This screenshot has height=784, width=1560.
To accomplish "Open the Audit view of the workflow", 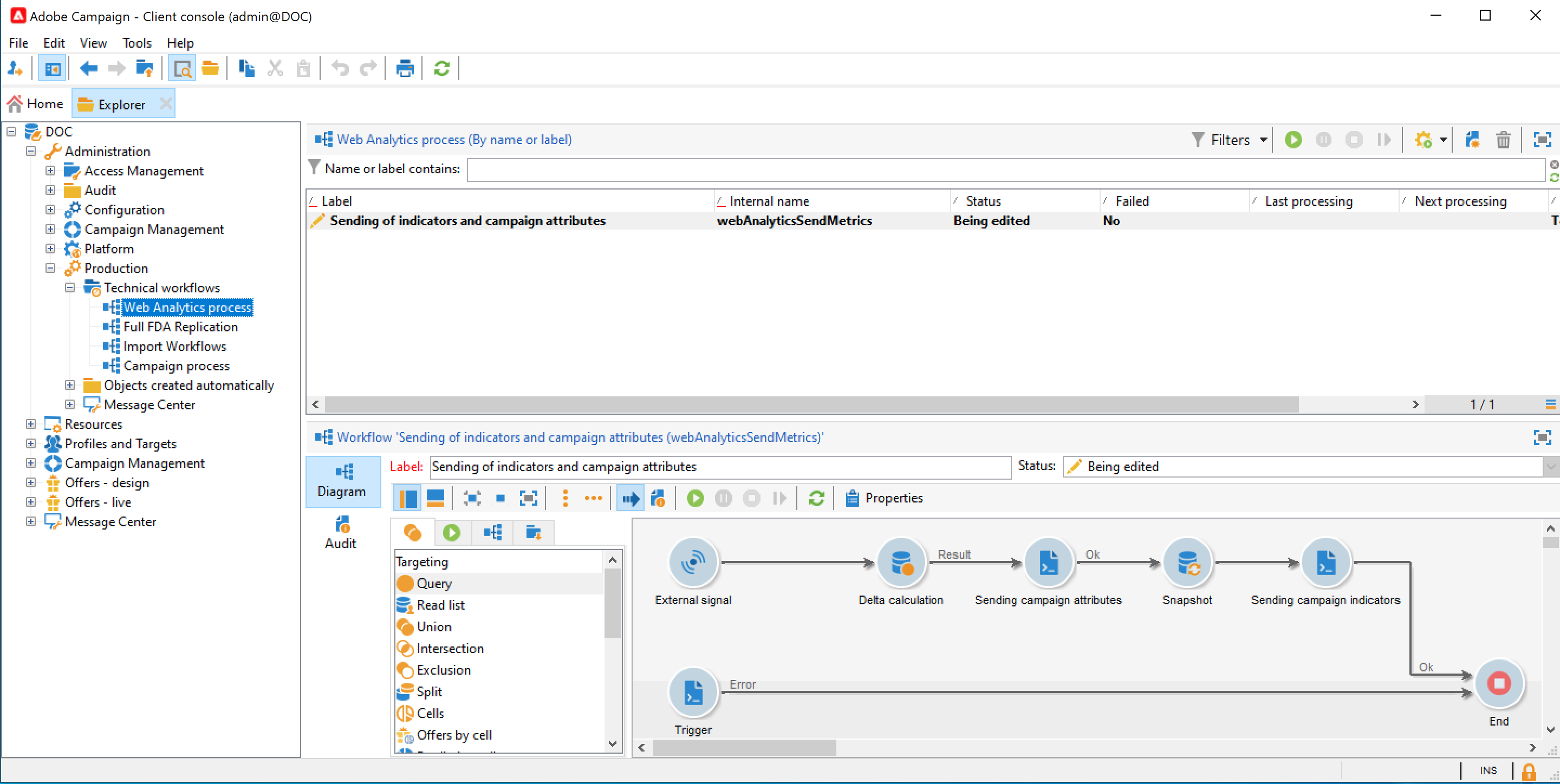I will coord(341,532).
